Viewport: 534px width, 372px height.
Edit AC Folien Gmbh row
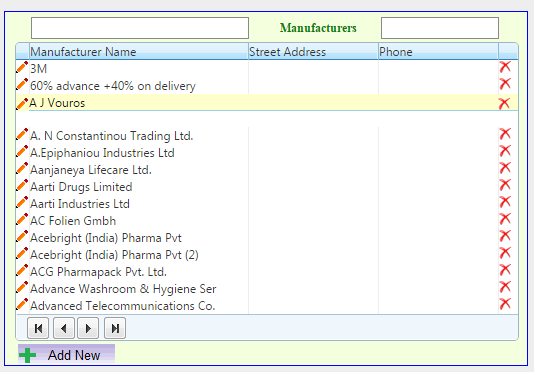tap(22, 219)
